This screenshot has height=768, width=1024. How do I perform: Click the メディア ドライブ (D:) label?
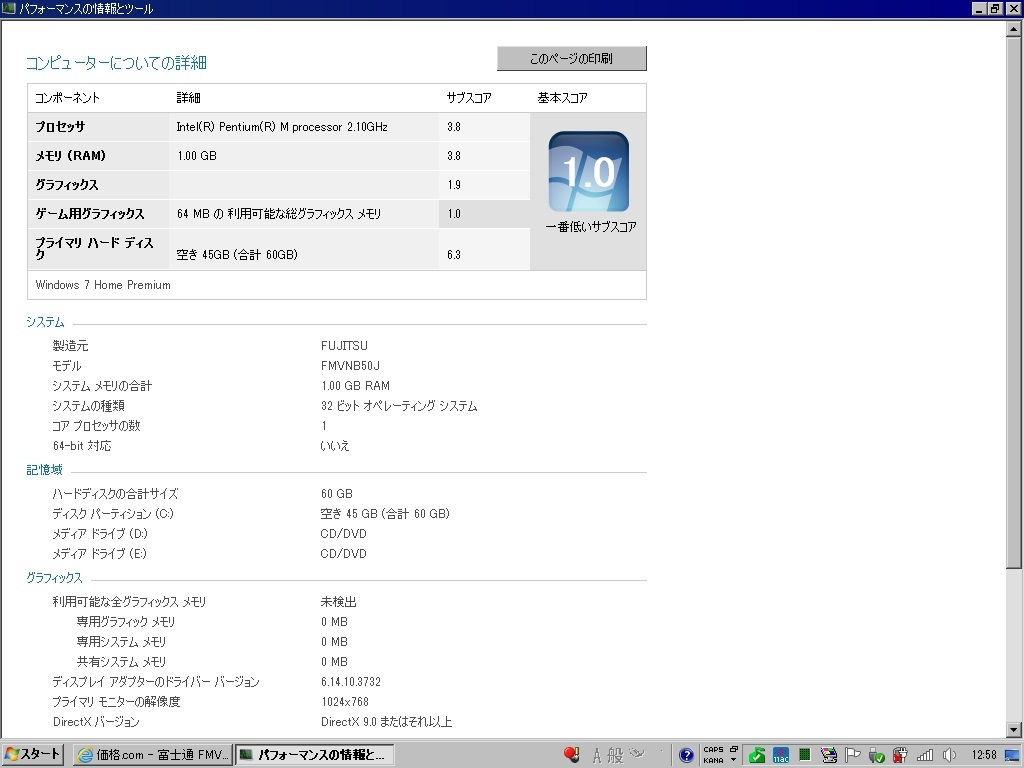100,534
